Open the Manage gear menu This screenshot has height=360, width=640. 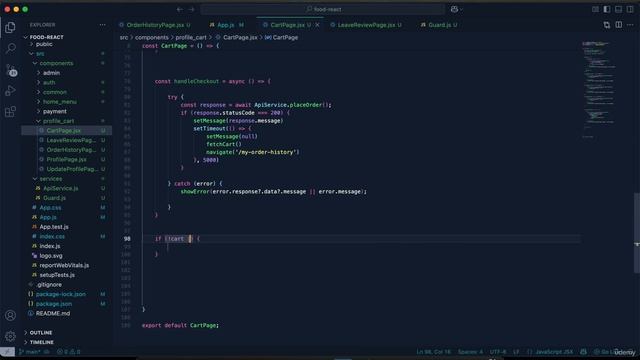coord(10,336)
